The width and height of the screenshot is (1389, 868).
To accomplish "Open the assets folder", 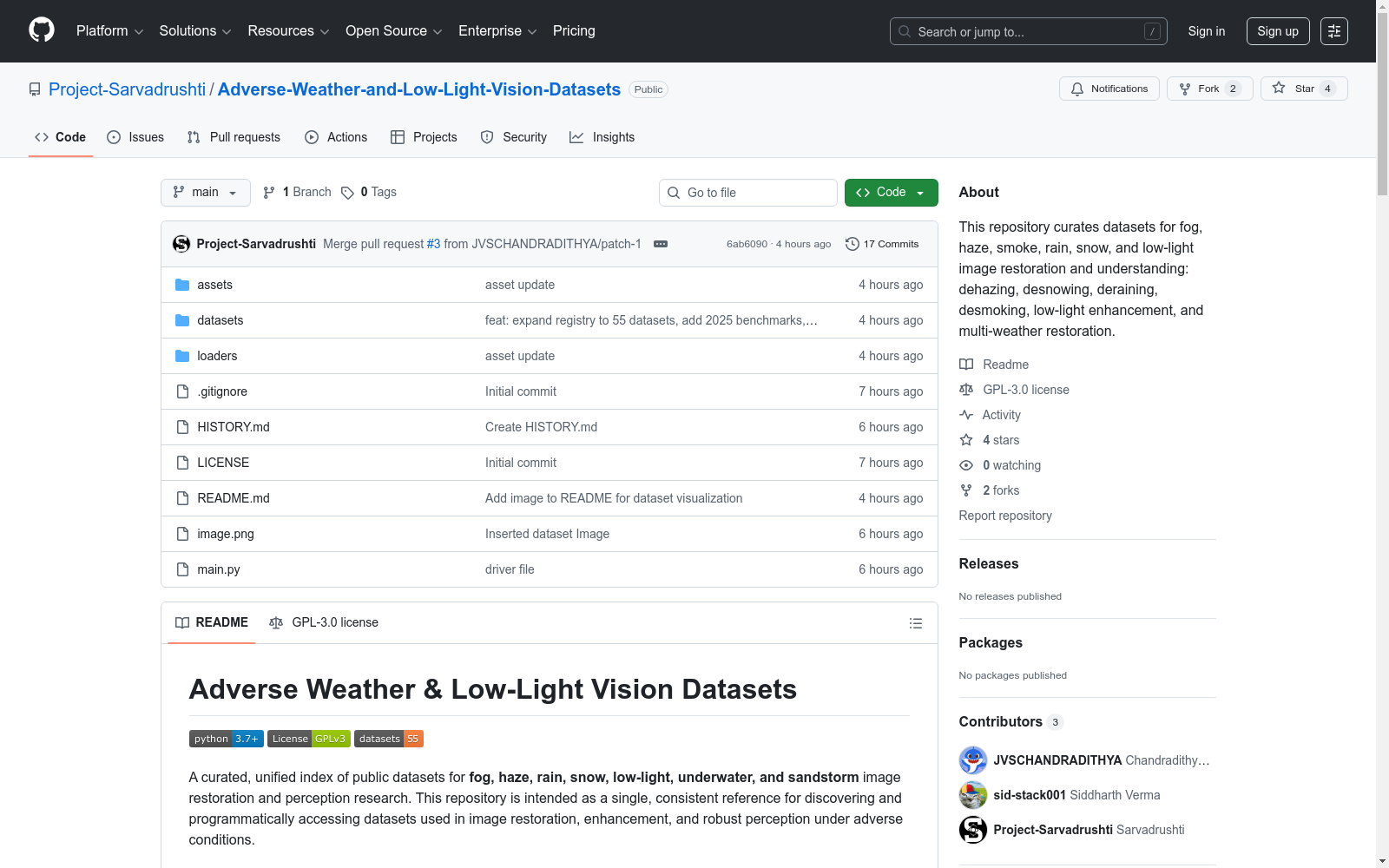I will click(214, 285).
